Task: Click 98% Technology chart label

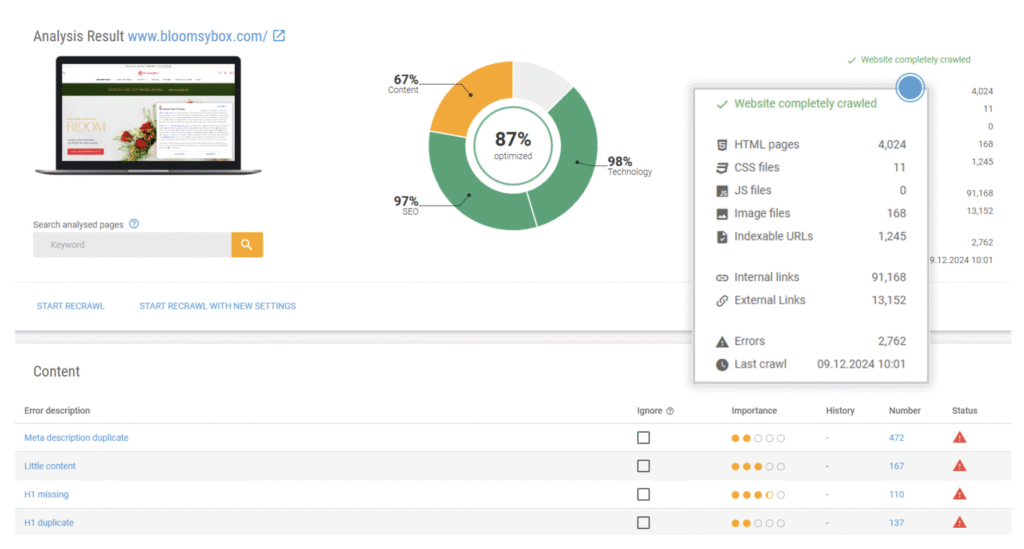Action: 629,166
